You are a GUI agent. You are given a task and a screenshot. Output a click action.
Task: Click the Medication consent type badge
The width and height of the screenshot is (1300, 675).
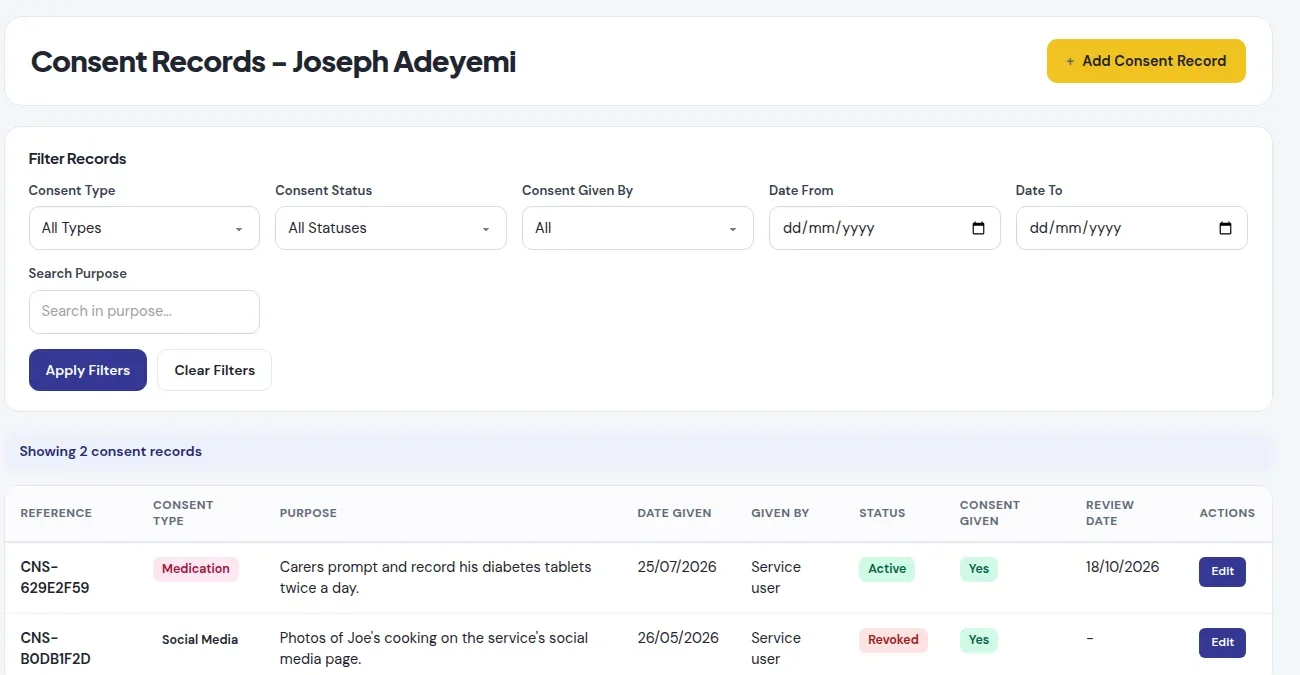tap(196, 569)
